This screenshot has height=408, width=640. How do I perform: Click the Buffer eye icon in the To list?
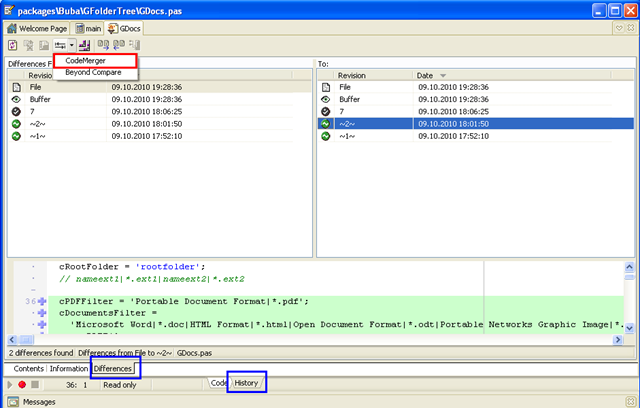coord(326,100)
